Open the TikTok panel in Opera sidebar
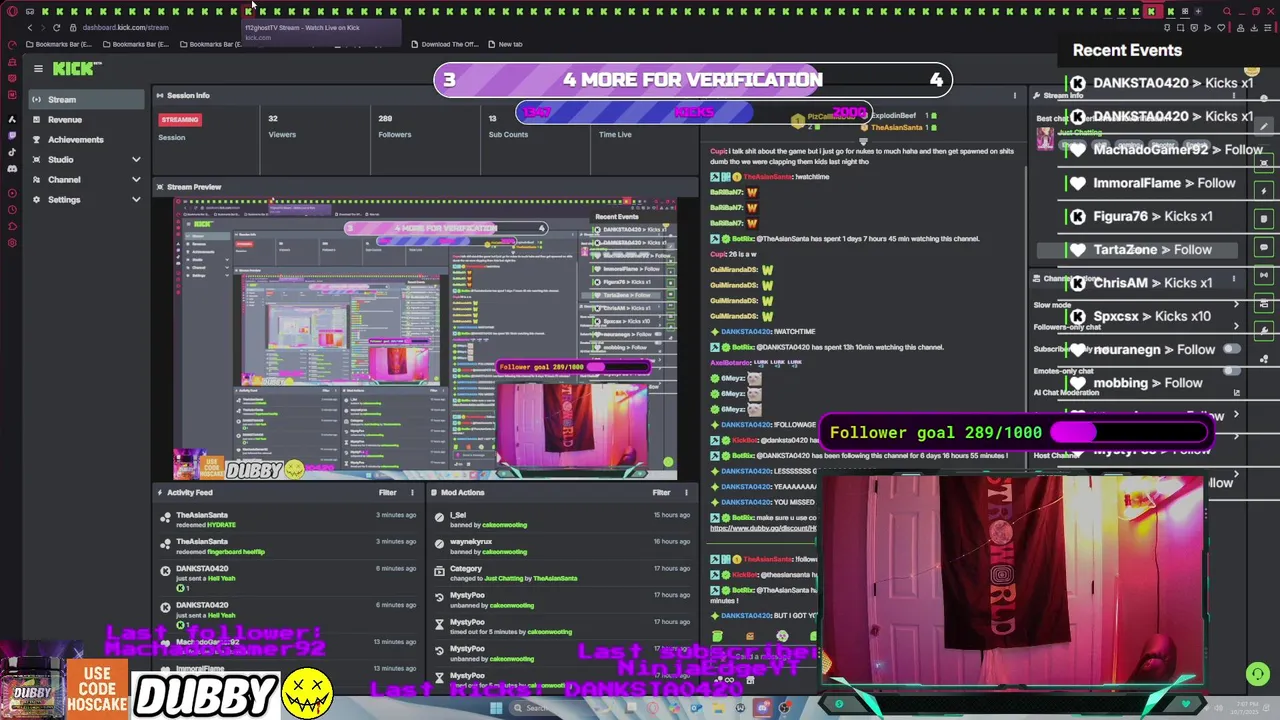1280x720 pixels. [12, 152]
